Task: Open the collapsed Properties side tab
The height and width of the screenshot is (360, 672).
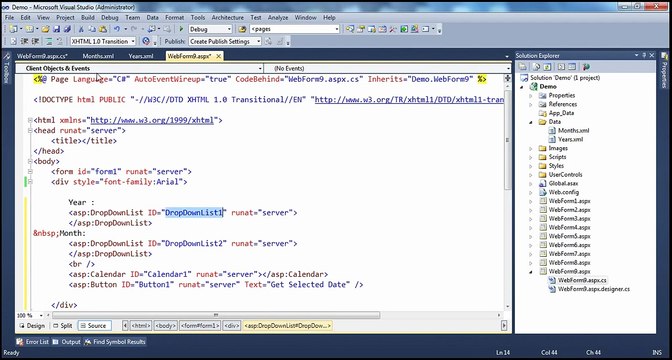Action: (x=665, y=71)
